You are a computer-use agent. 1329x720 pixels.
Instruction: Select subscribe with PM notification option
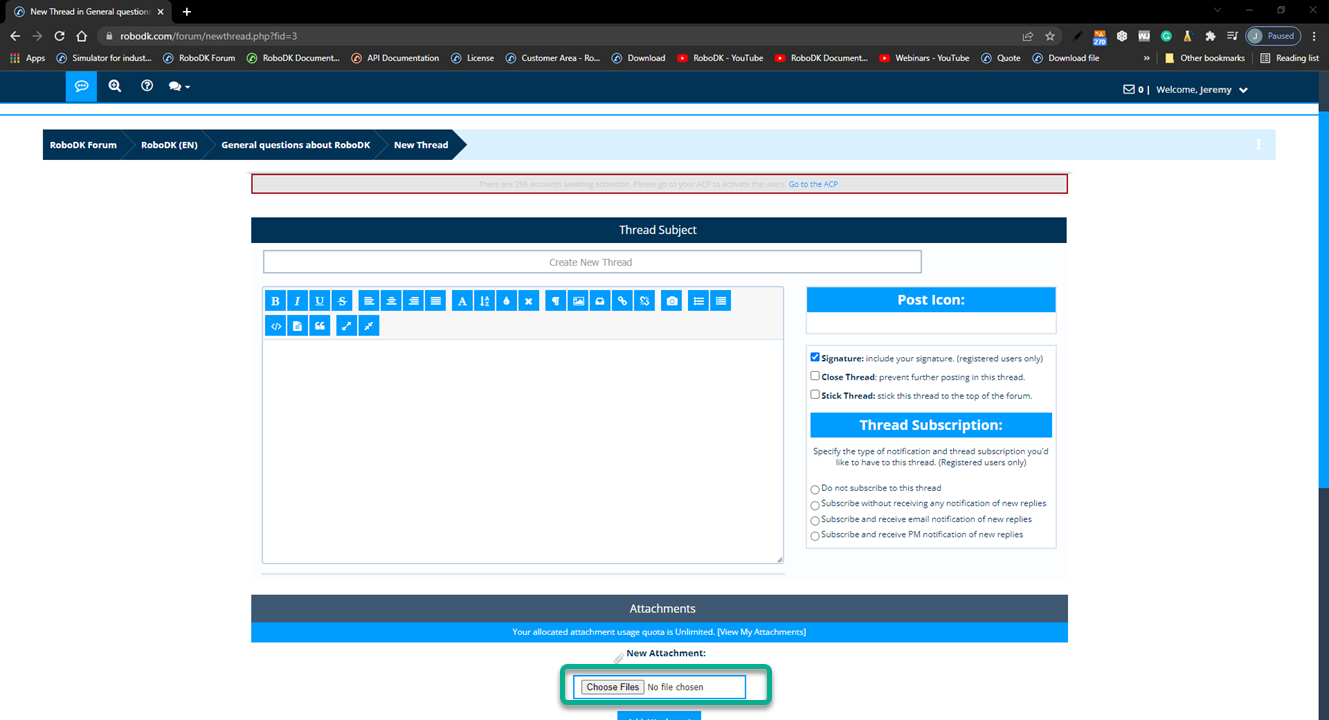click(815, 537)
